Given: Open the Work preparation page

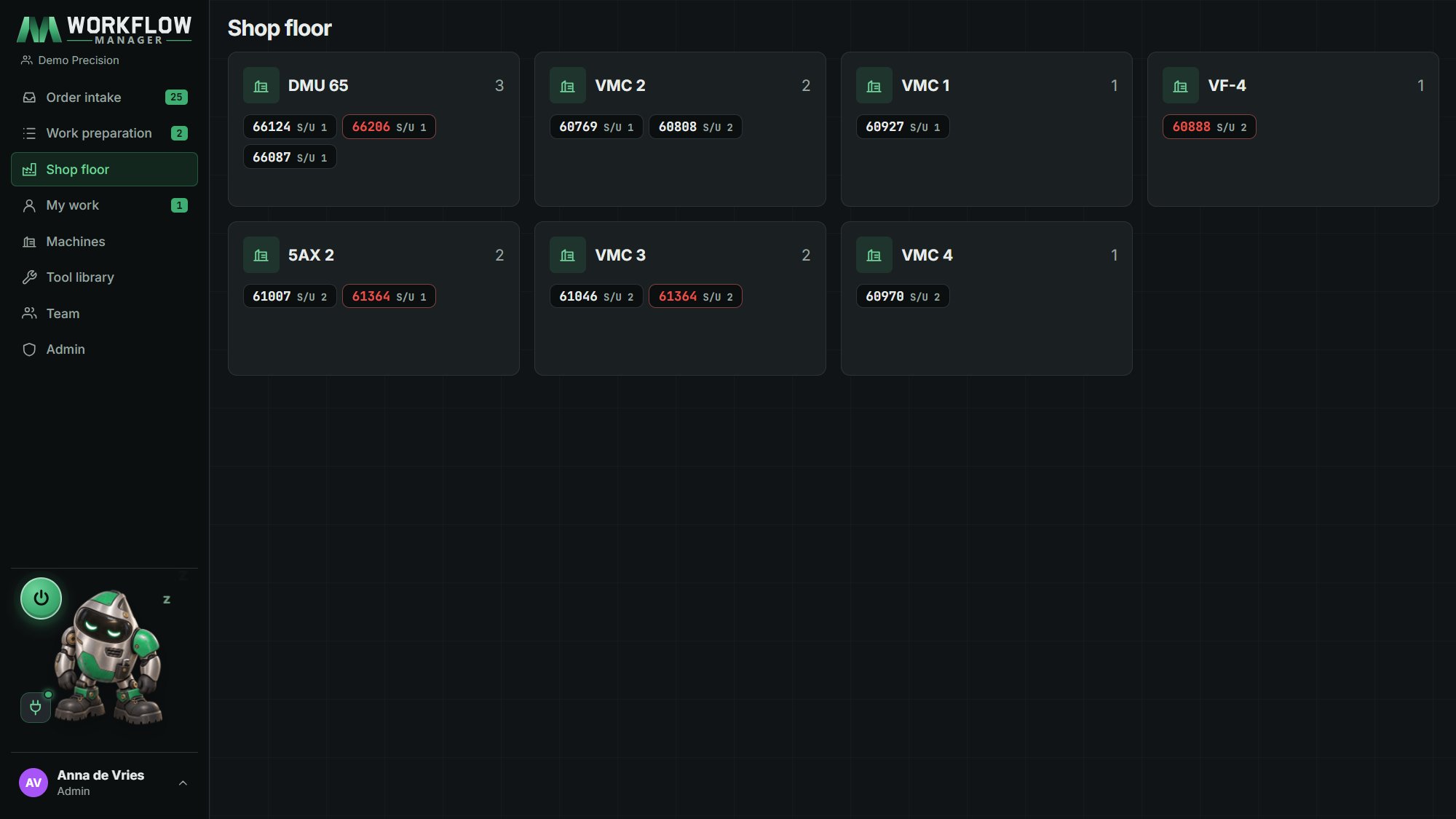Looking at the screenshot, I should (x=104, y=133).
